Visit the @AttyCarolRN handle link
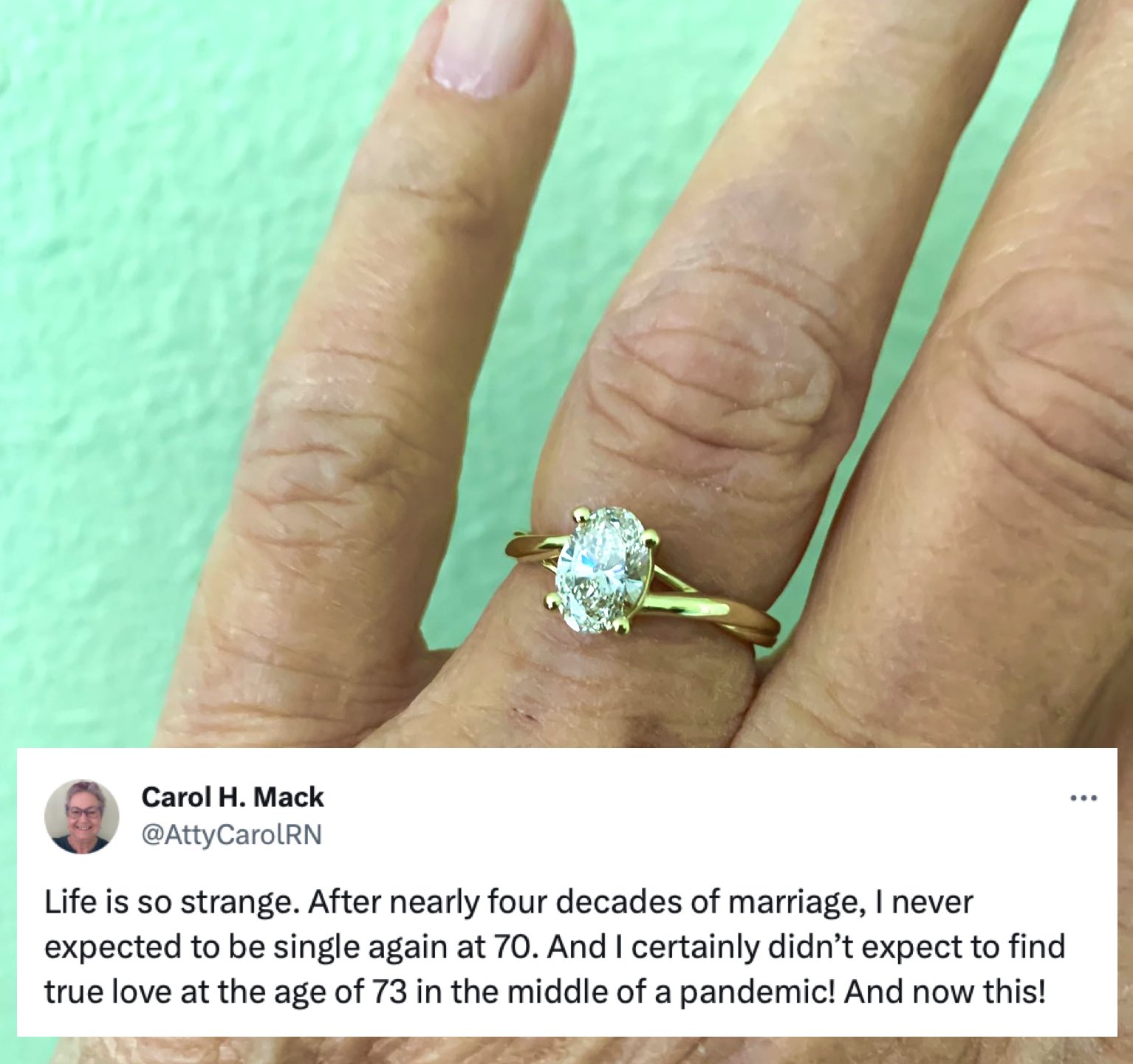Viewport: 1133px width, 1064px height. (x=230, y=834)
